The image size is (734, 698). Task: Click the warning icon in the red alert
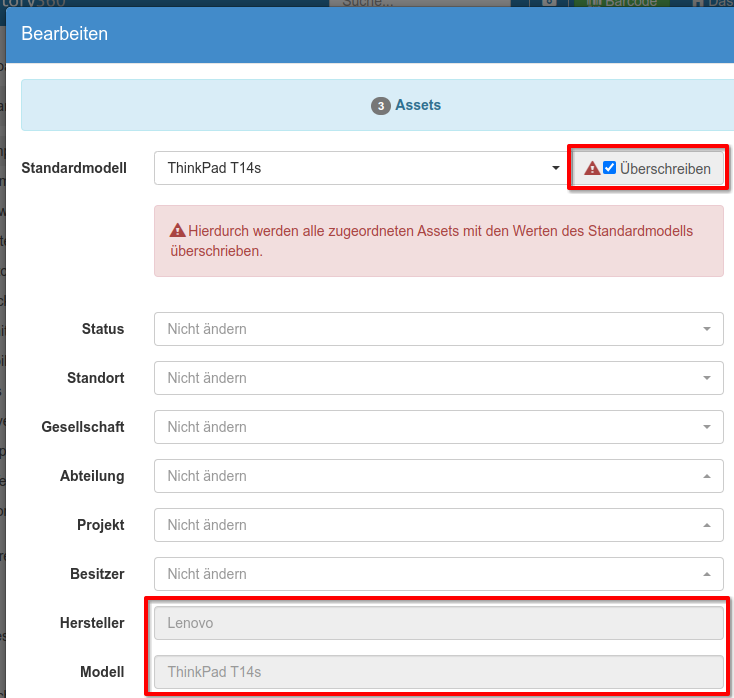tap(177, 231)
